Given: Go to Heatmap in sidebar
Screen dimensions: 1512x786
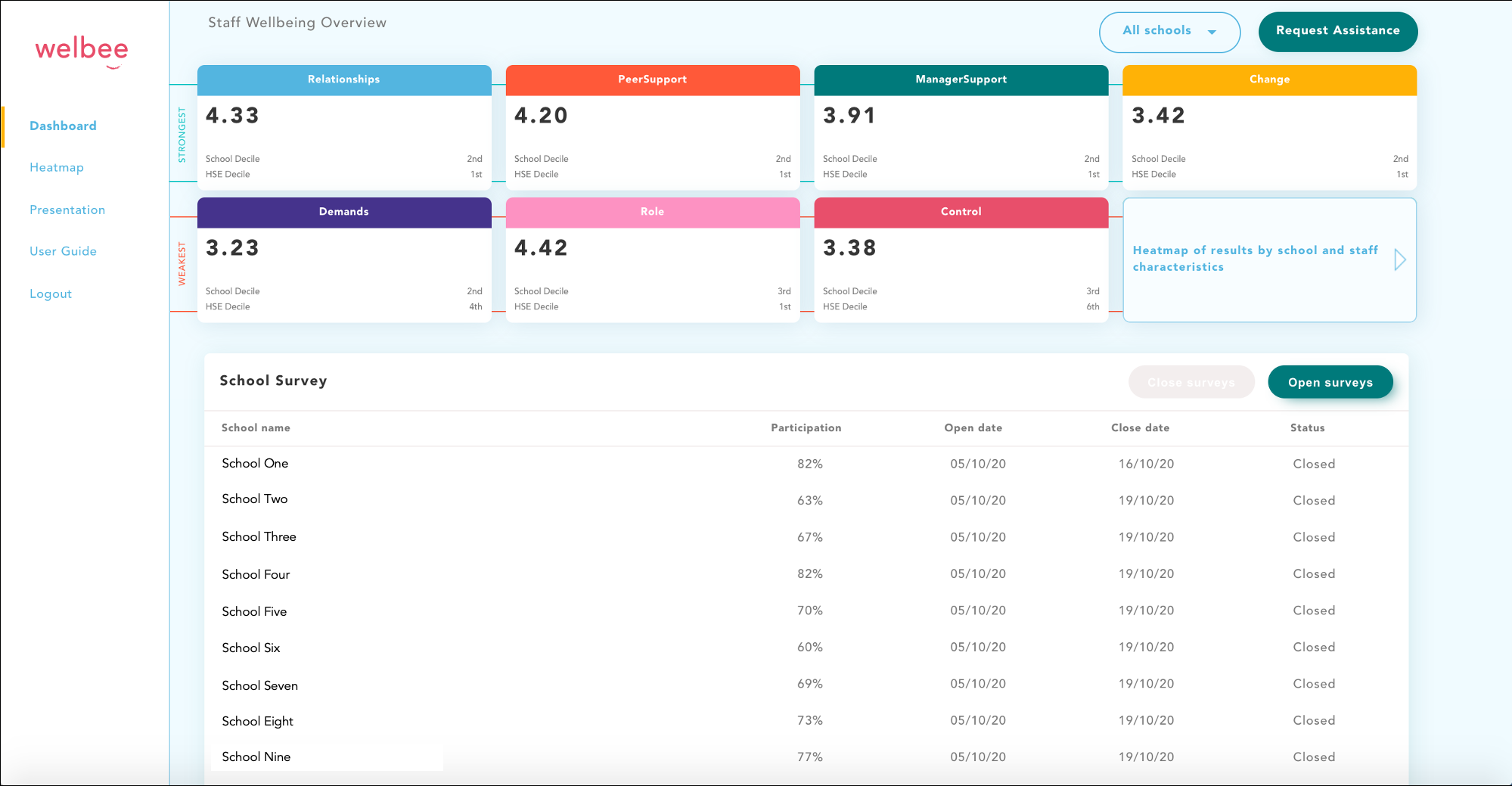Looking at the screenshot, I should tap(57, 168).
